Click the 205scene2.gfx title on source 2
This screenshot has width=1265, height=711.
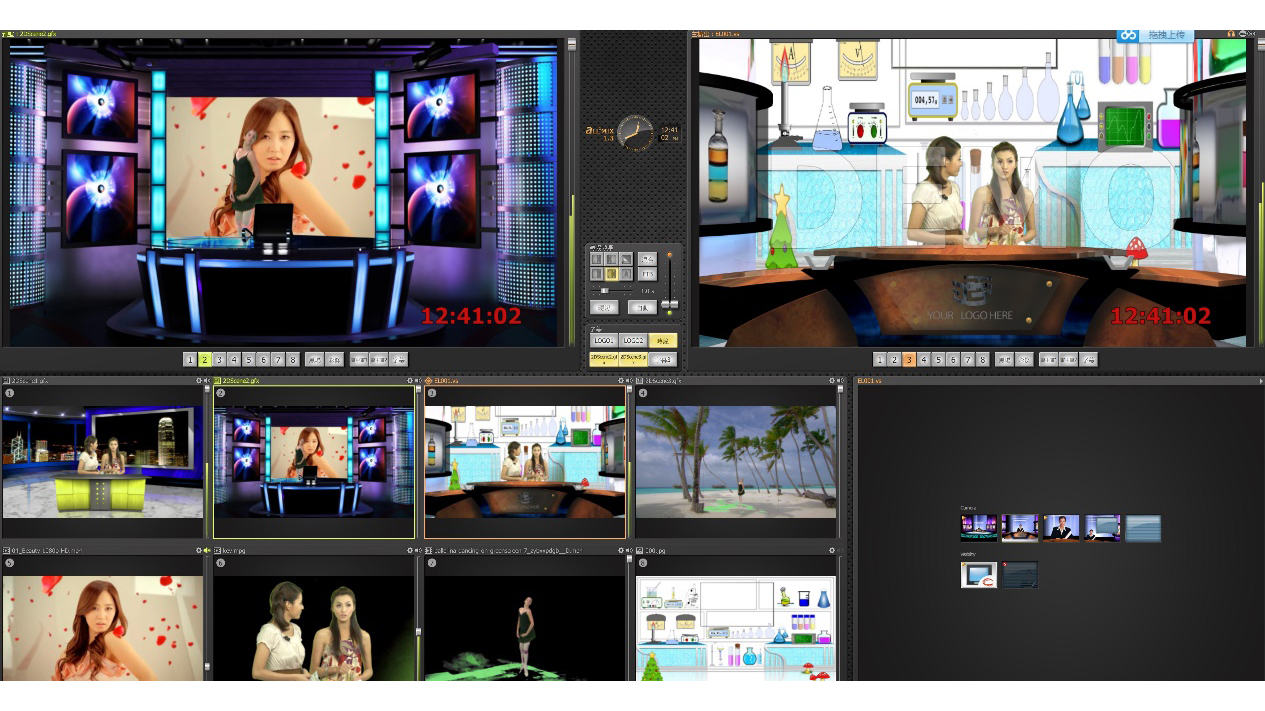[x=239, y=381]
